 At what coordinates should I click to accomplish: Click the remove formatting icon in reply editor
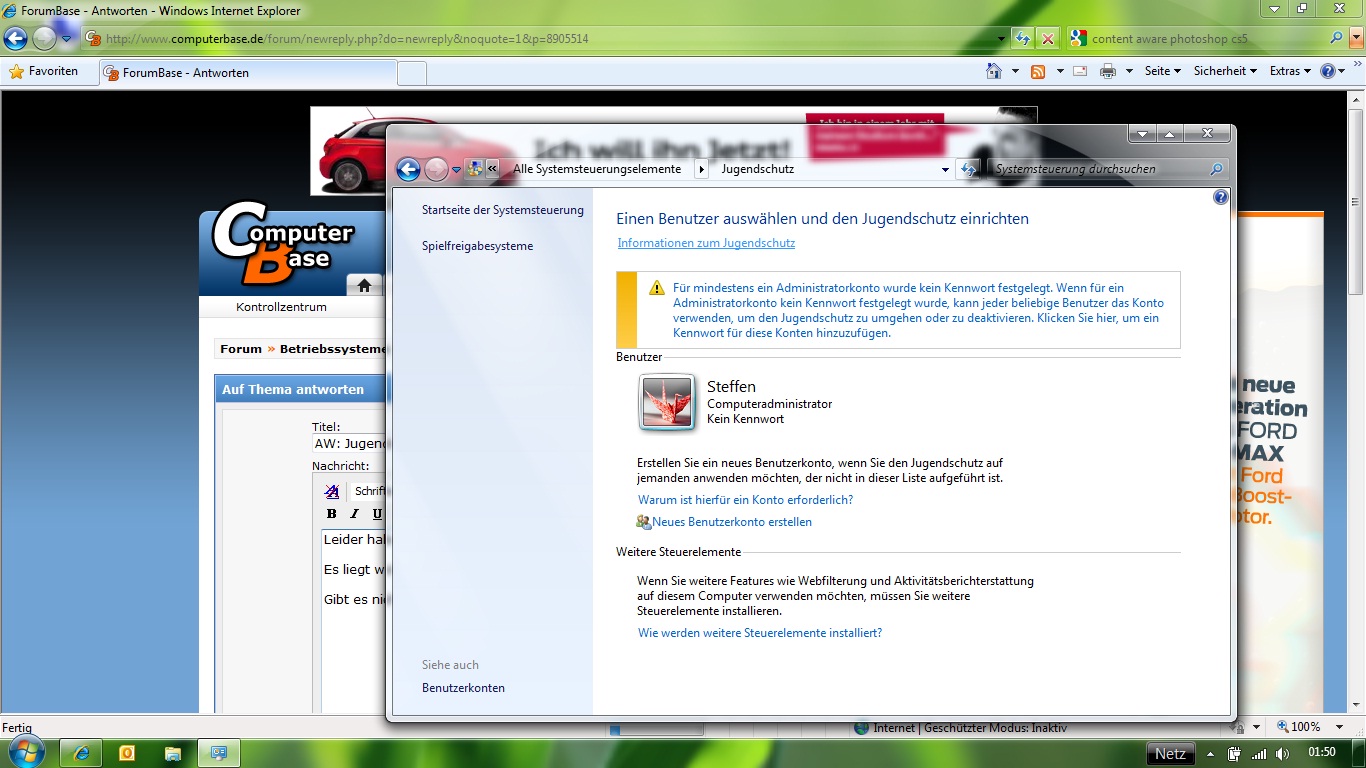[x=332, y=491]
